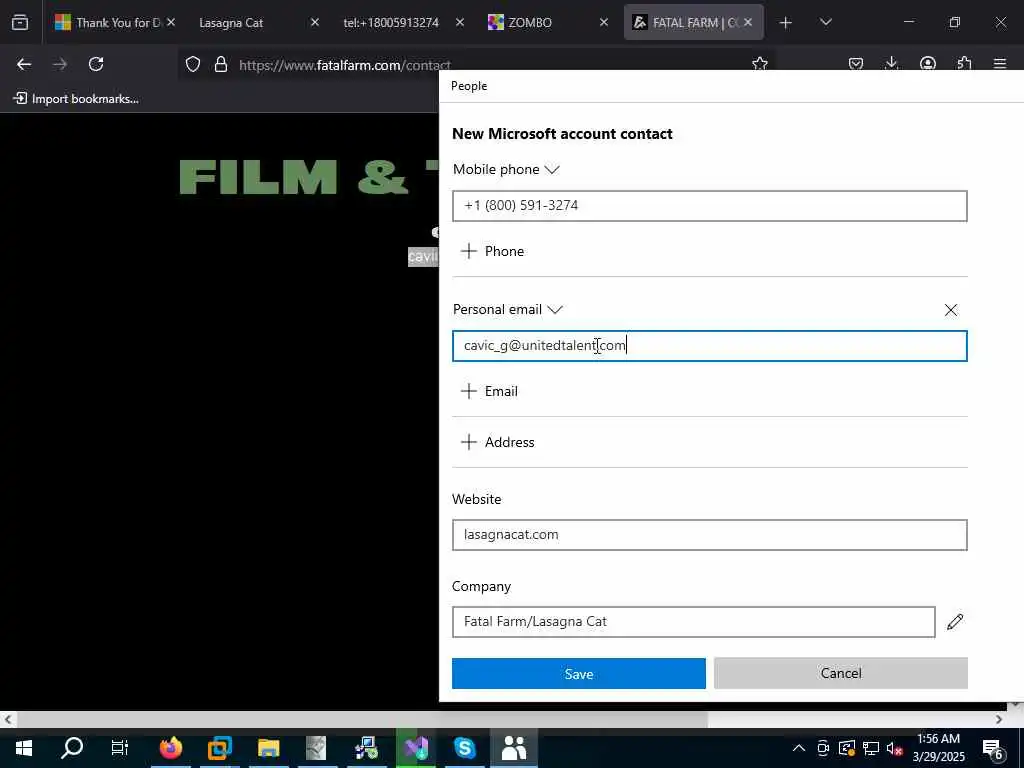The width and height of the screenshot is (1024, 768).
Task: Reload the Fatal Farm page
Action: click(96, 64)
